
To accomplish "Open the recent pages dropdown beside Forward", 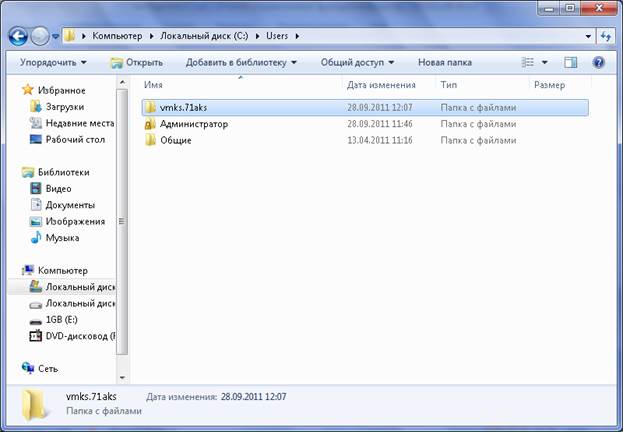I will [x=55, y=37].
